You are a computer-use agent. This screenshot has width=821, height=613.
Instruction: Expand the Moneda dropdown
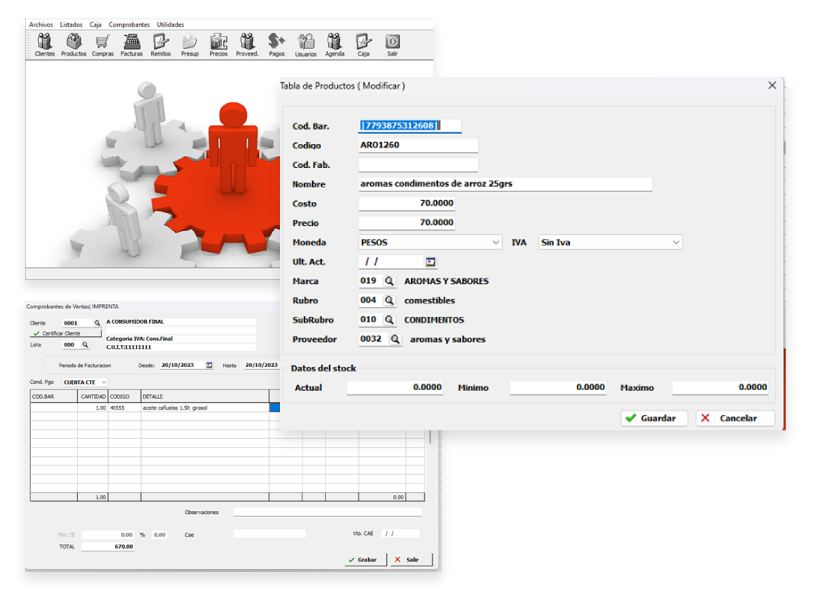point(496,242)
